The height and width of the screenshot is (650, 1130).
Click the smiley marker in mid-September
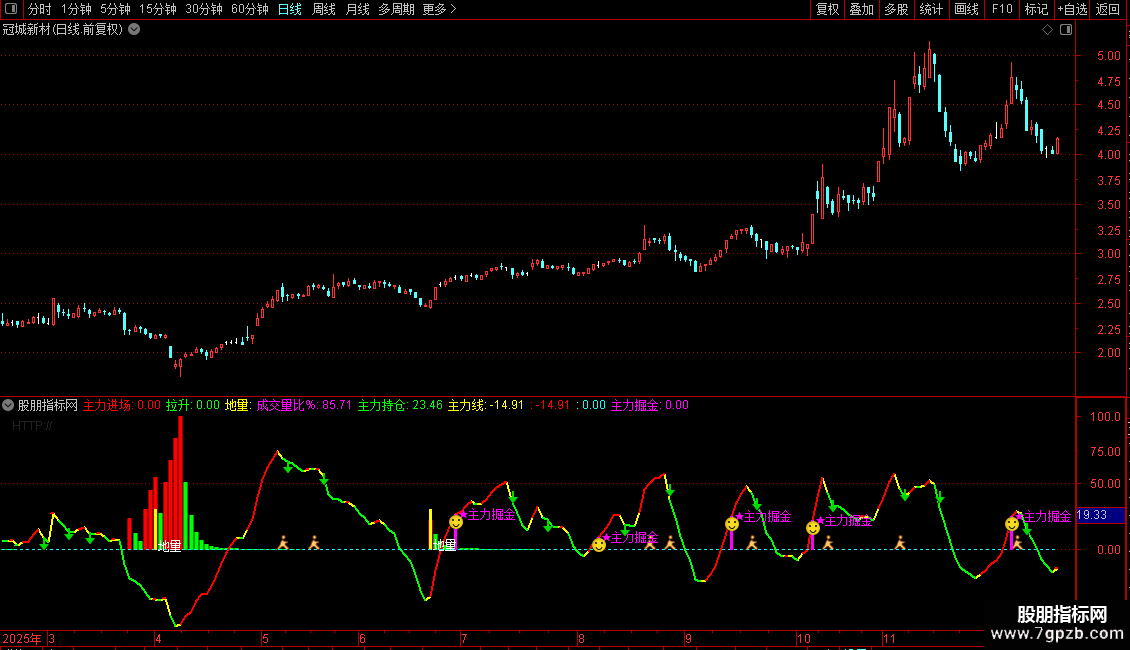point(732,524)
